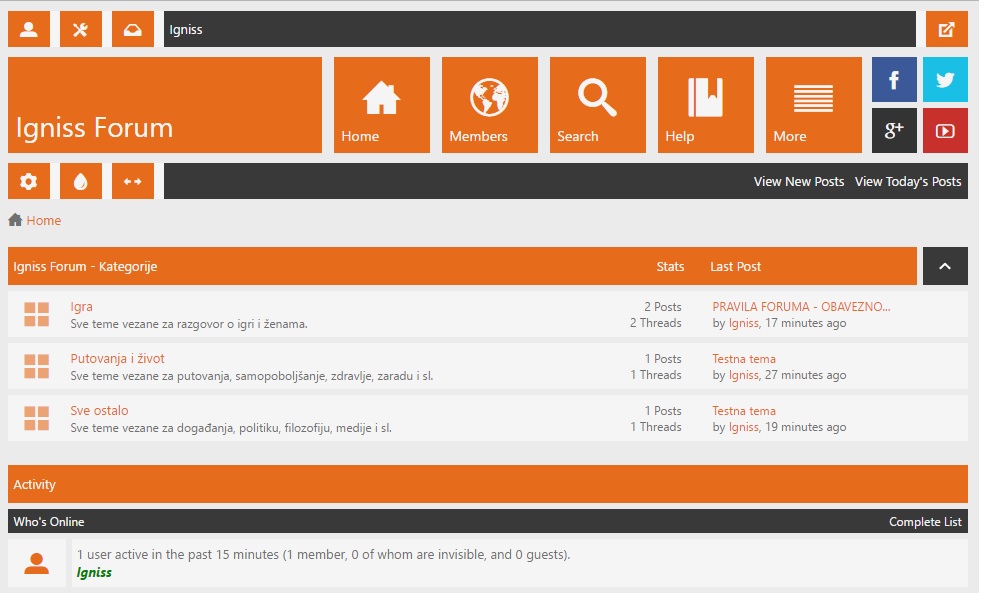Click View New Posts link

click(x=798, y=182)
